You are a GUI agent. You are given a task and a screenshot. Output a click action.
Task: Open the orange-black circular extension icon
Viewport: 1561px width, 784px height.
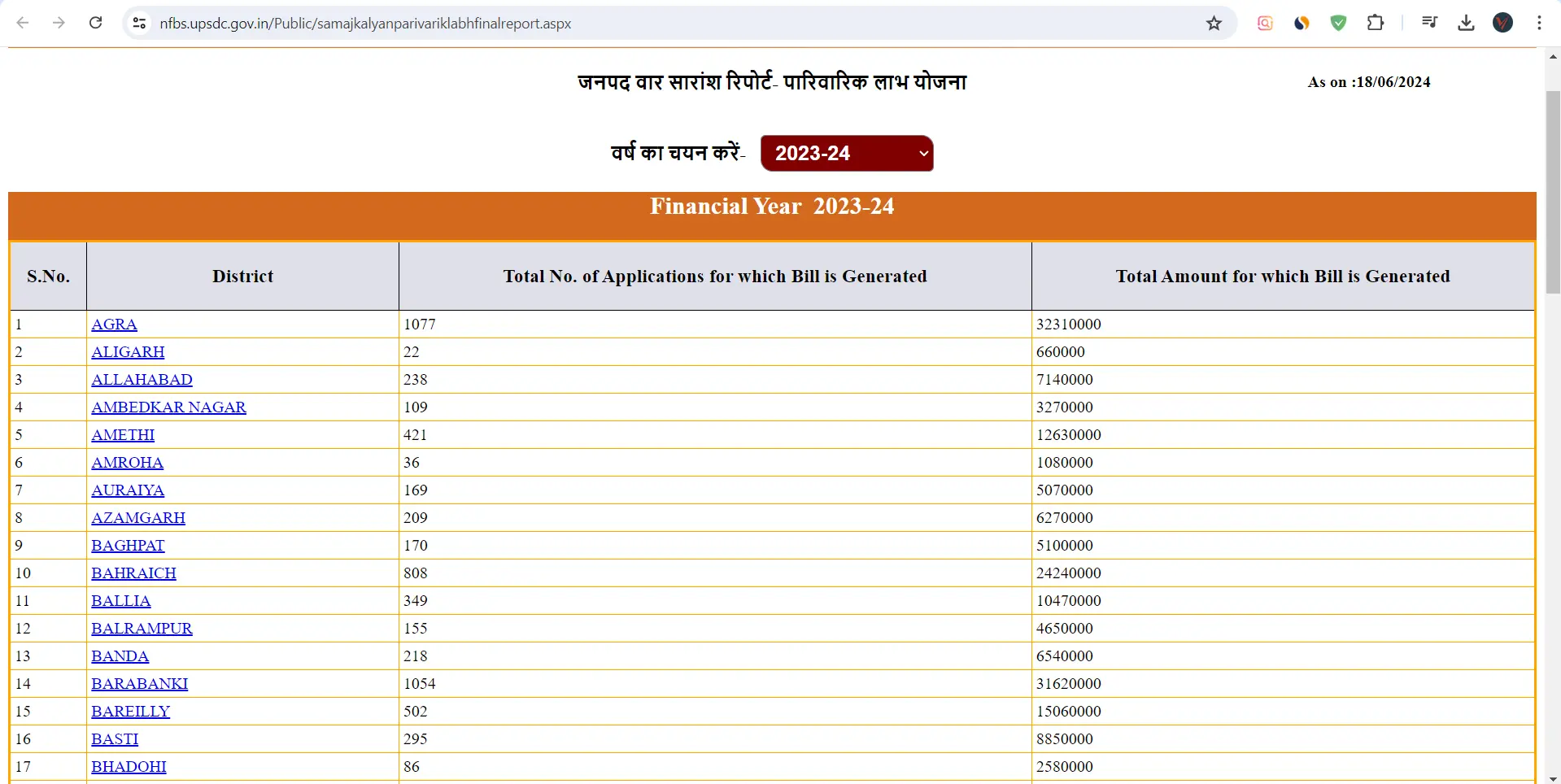click(x=1302, y=23)
